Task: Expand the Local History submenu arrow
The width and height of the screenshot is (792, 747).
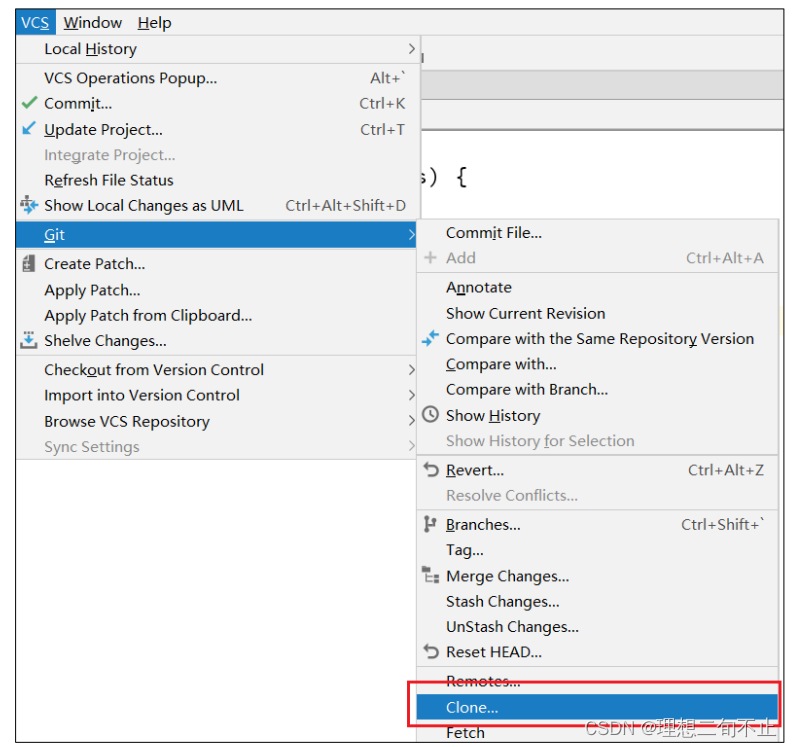Action: (x=412, y=49)
